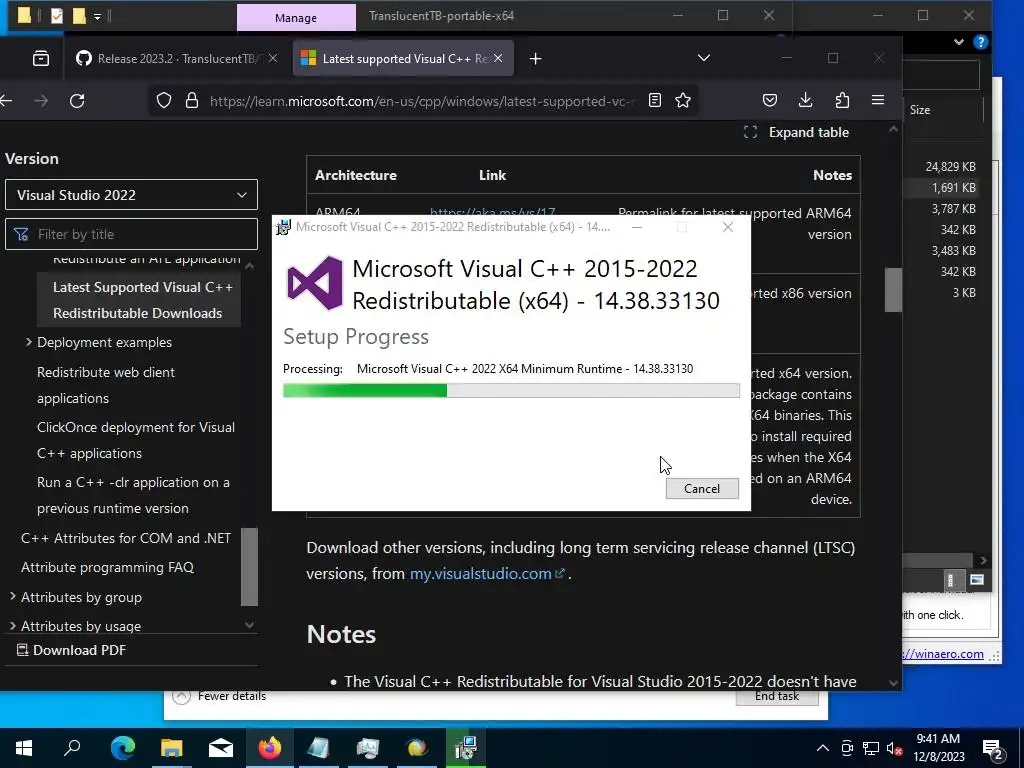This screenshot has width=1024, height=768.
Task: Close the Latest supported Visual C++ tab
Action: coord(498,59)
